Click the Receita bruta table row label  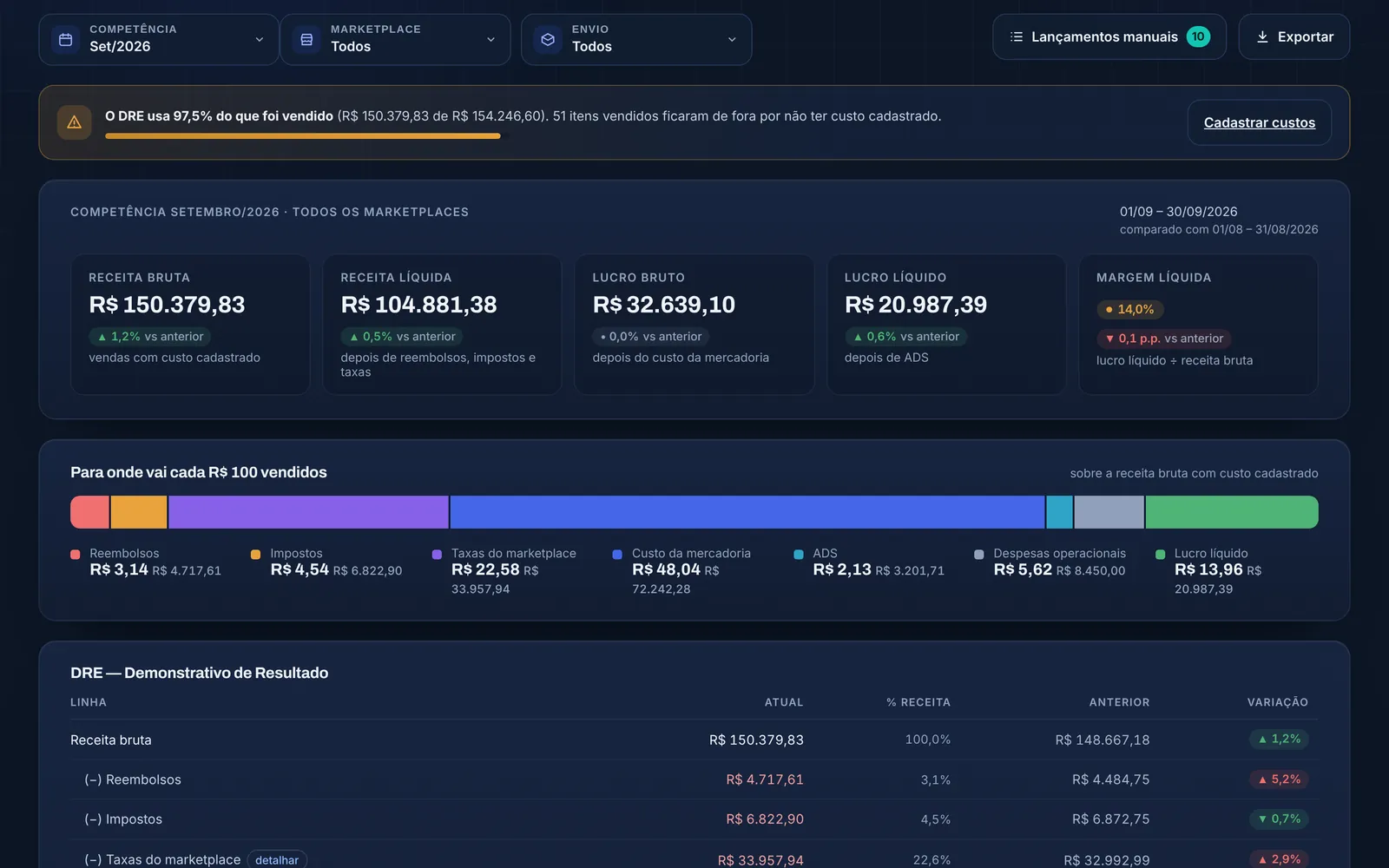[x=111, y=740]
